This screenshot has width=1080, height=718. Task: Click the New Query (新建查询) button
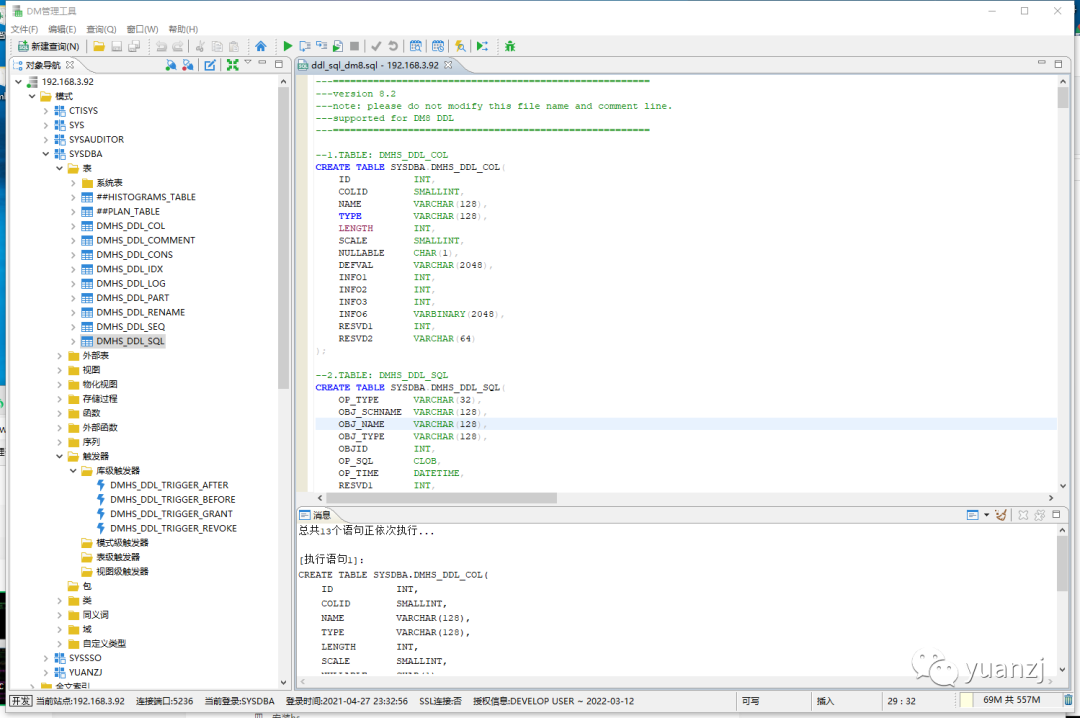click(48, 46)
